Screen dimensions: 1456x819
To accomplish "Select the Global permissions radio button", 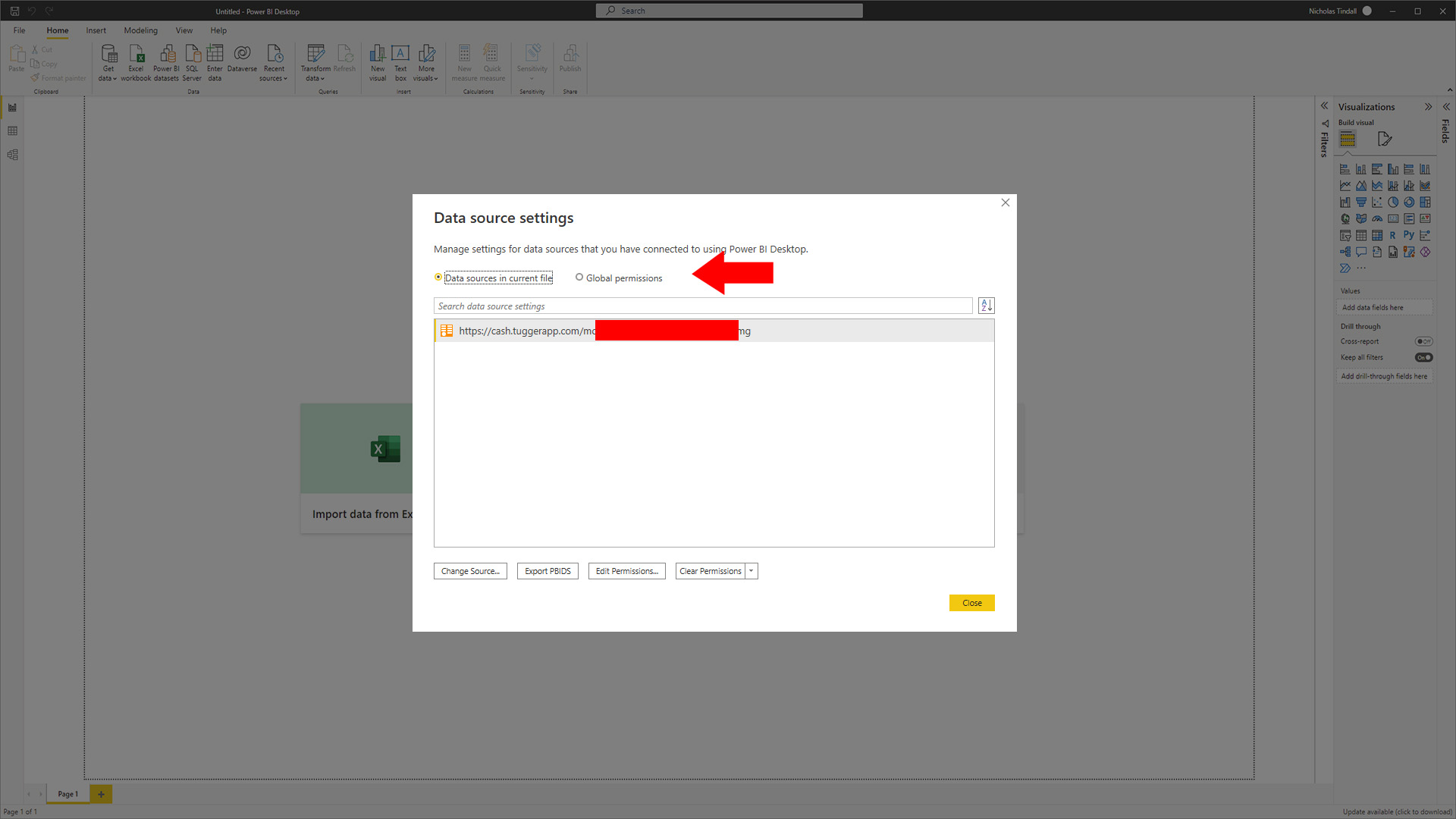I will click(x=579, y=278).
